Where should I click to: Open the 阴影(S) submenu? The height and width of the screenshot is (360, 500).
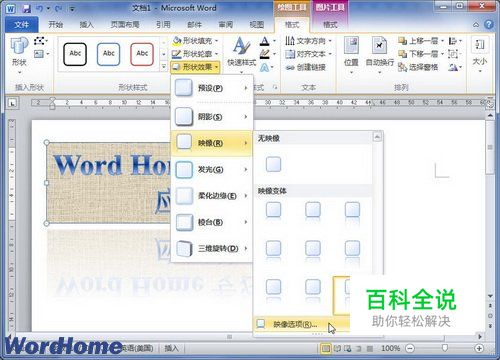click(212, 117)
